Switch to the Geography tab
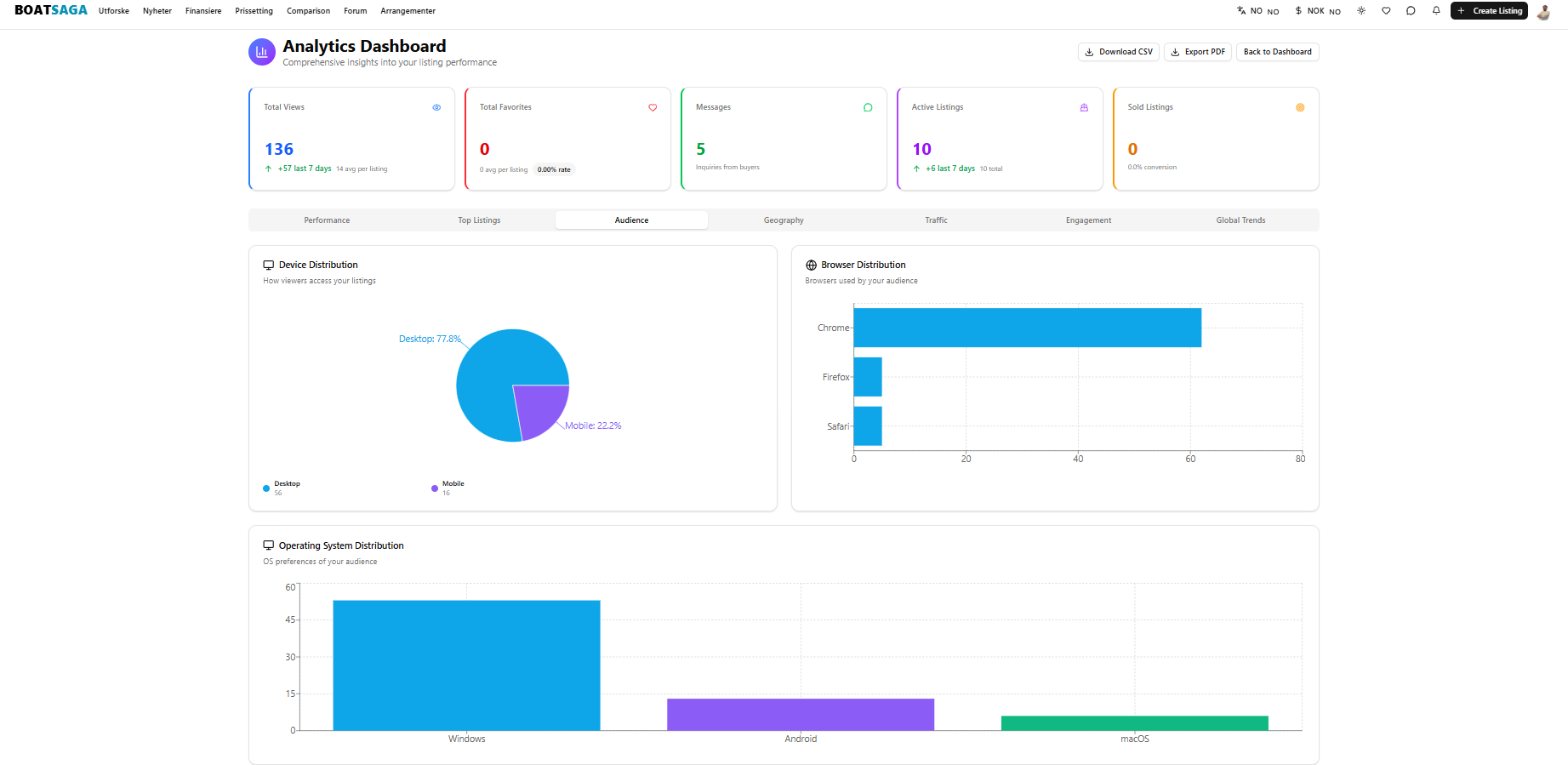 coord(784,220)
